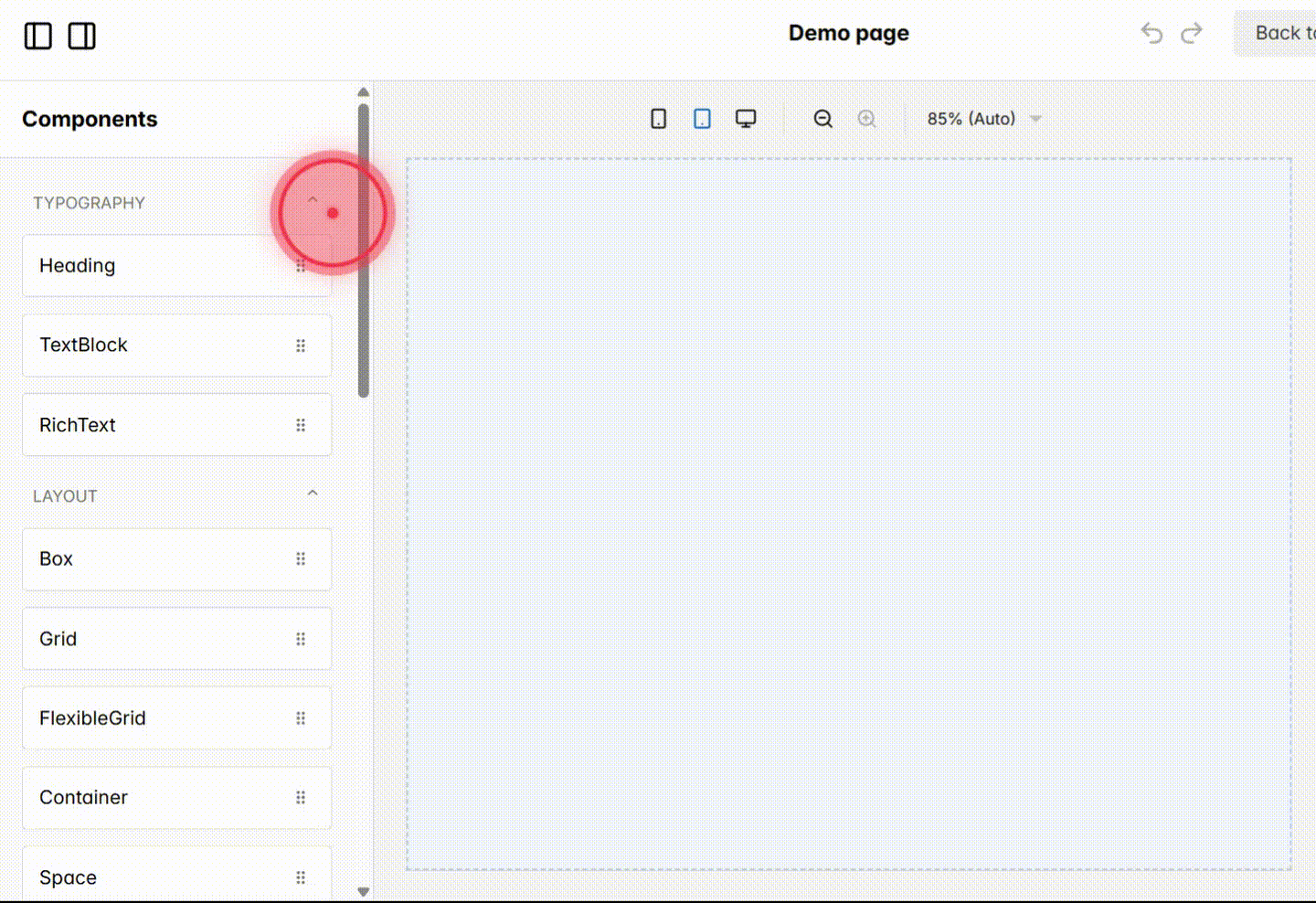Click the zoom out magnifier icon
This screenshot has width=1316, height=903.
(822, 118)
